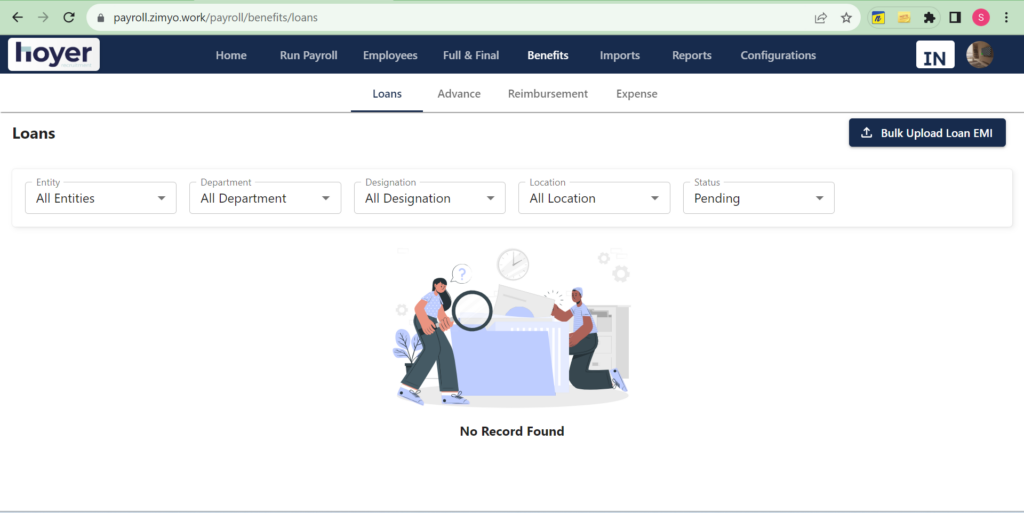Expand the Department dropdown
This screenshot has height=513, width=1024.
point(265,198)
